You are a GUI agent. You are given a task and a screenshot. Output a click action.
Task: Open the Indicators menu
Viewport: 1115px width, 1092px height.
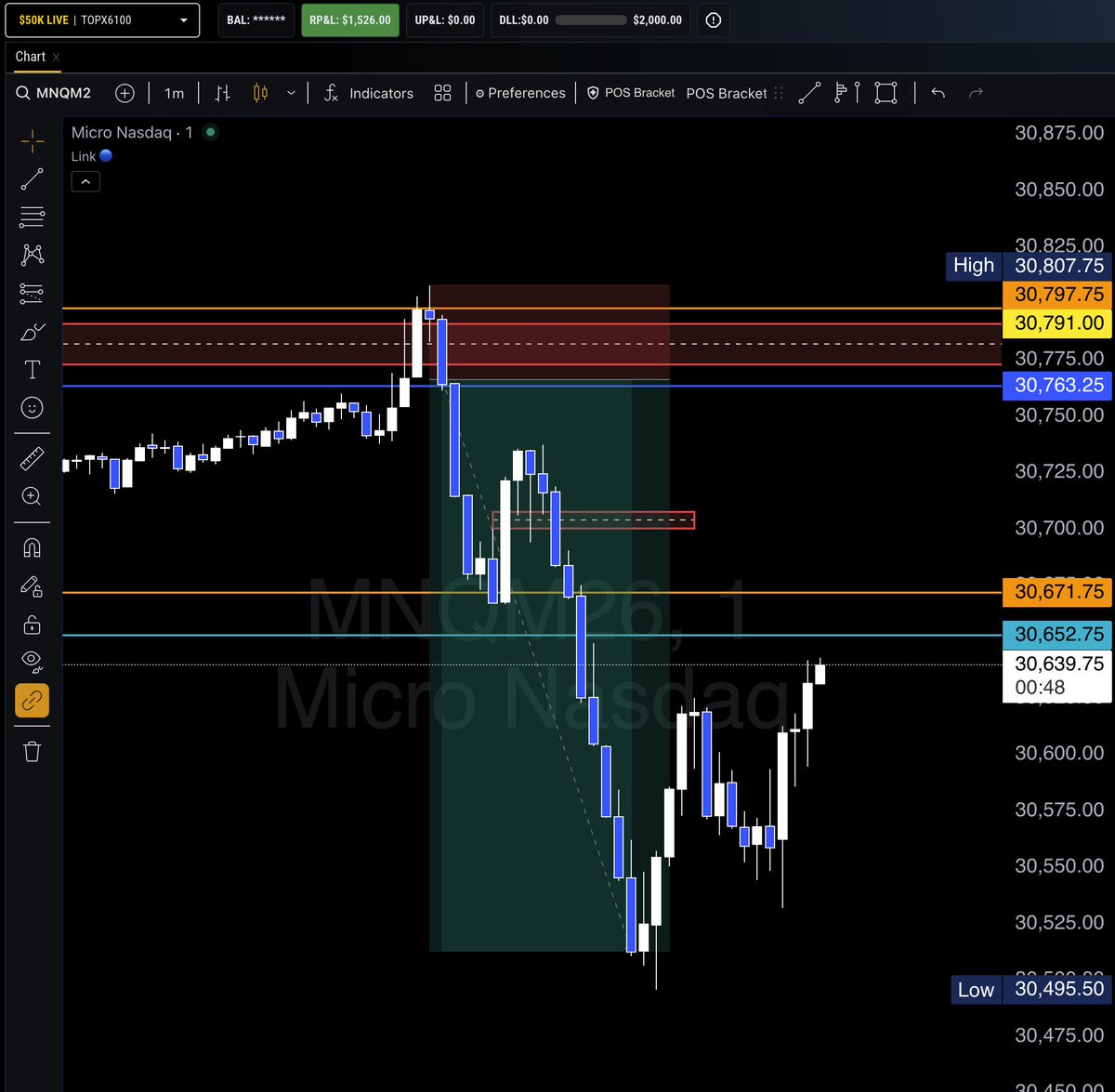[368, 93]
